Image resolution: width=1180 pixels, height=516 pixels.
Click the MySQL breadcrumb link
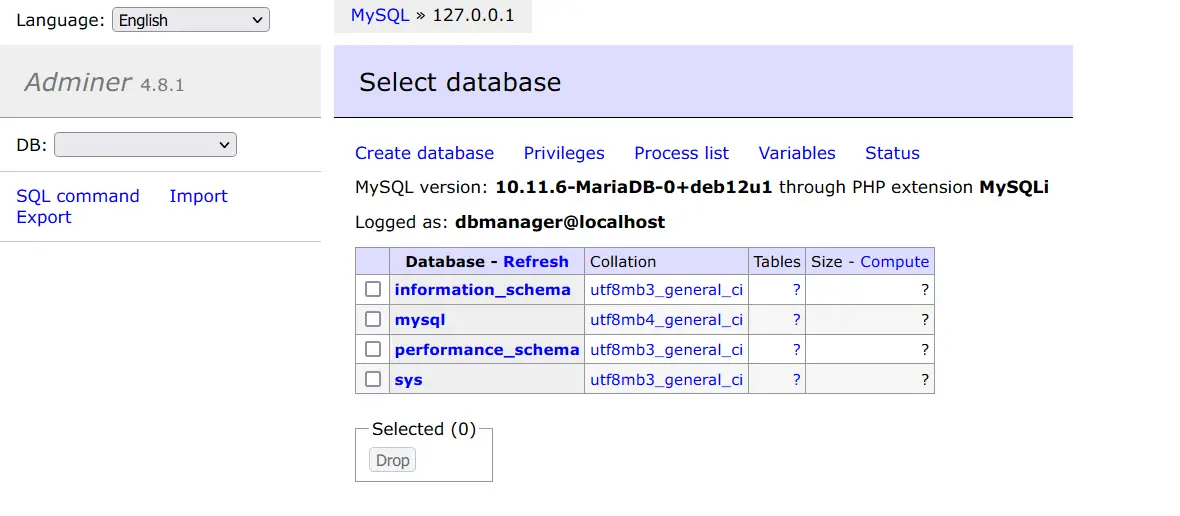pos(380,15)
